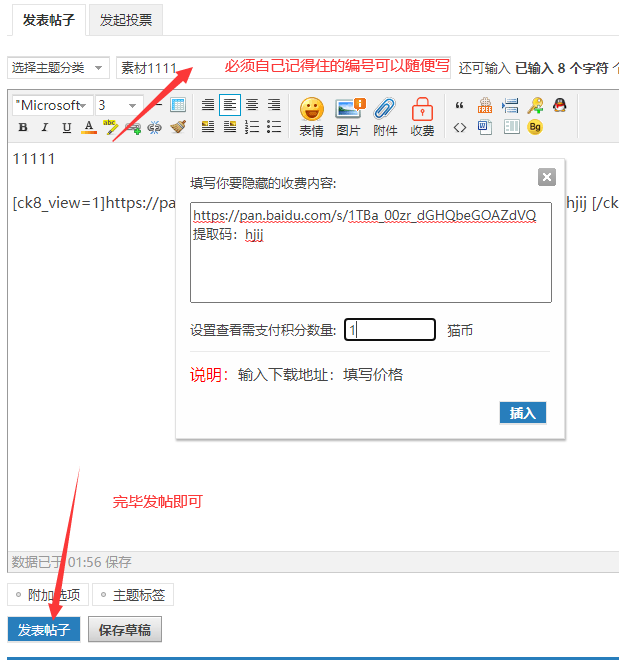Select the 发表帖子 tab at top
619x669 pixels.
[48, 20]
